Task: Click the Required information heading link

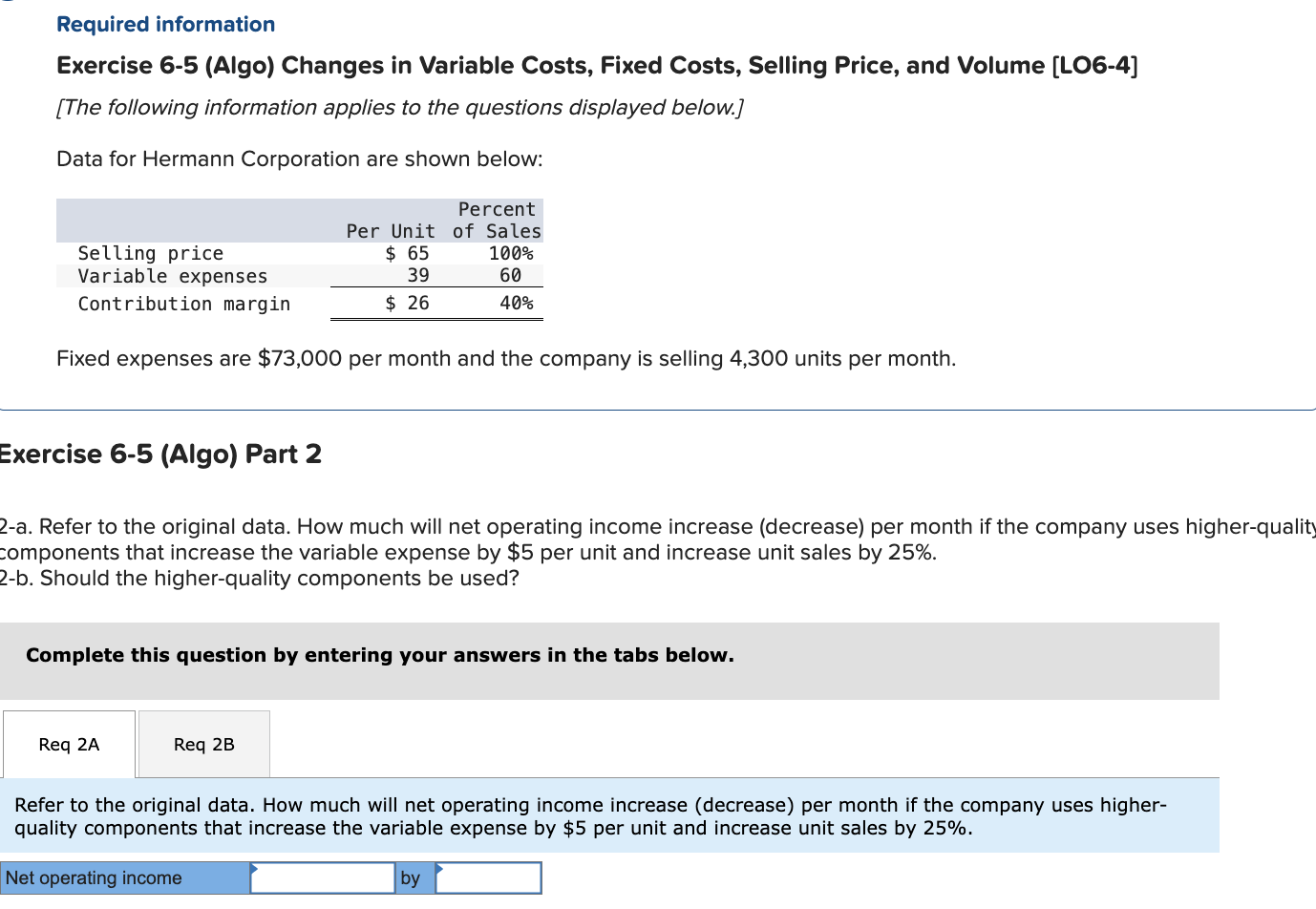Action: click(x=164, y=24)
